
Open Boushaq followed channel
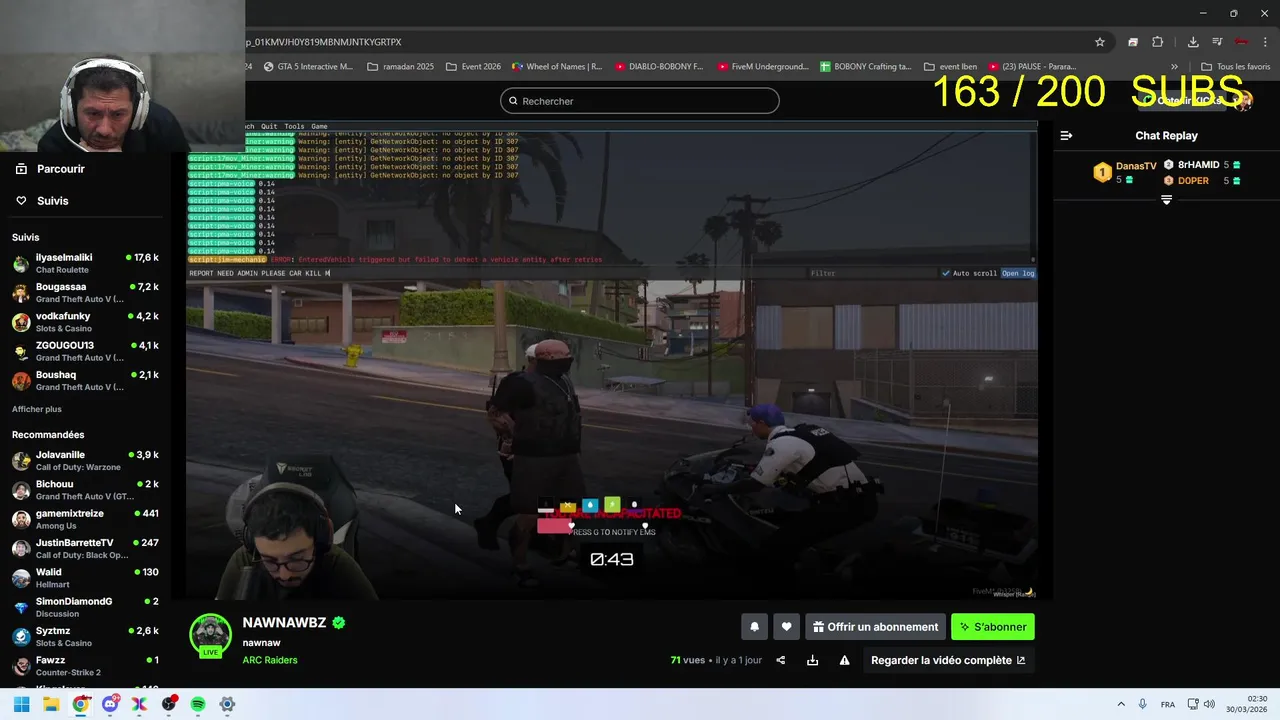click(x=85, y=380)
